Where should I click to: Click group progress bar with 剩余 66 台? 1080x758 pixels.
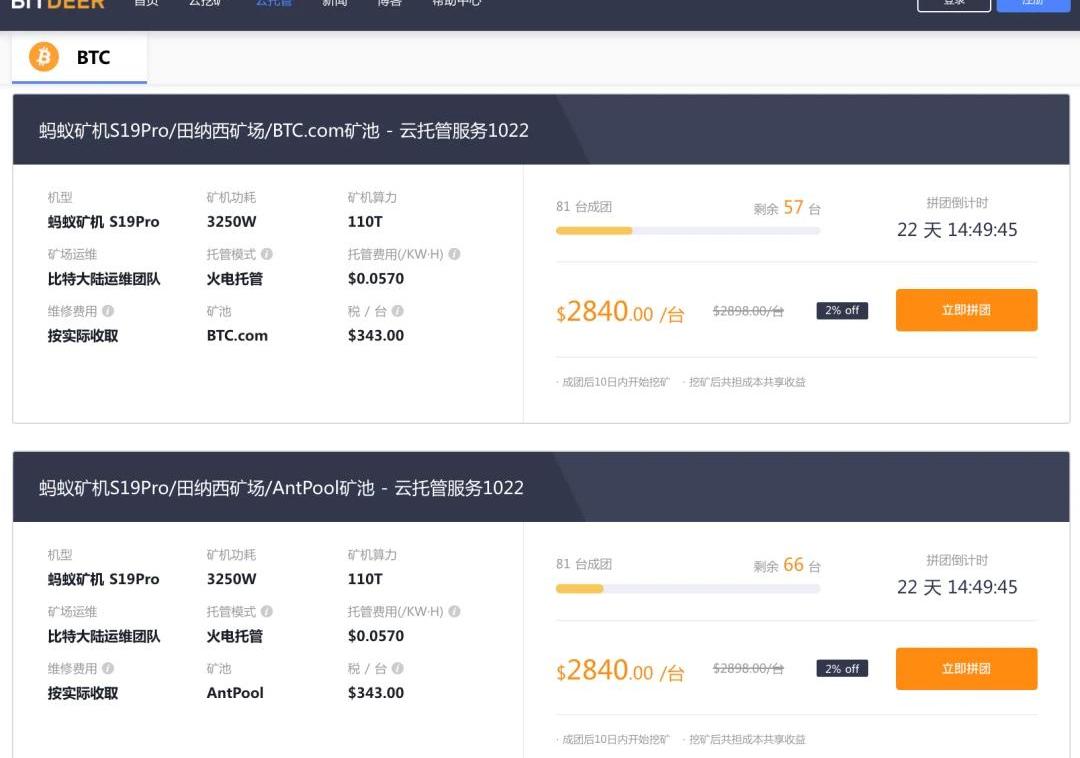pyautogui.click(x=688, y=589)
